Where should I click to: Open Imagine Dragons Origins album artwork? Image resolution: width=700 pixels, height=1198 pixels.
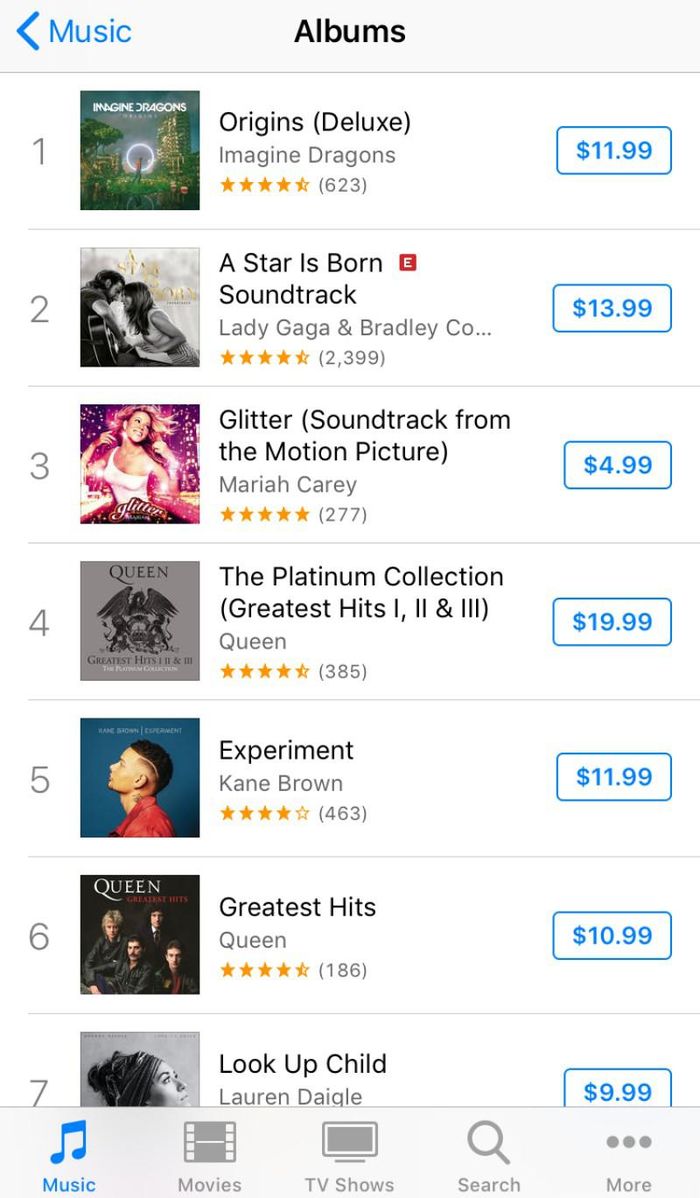pos(140,151)
